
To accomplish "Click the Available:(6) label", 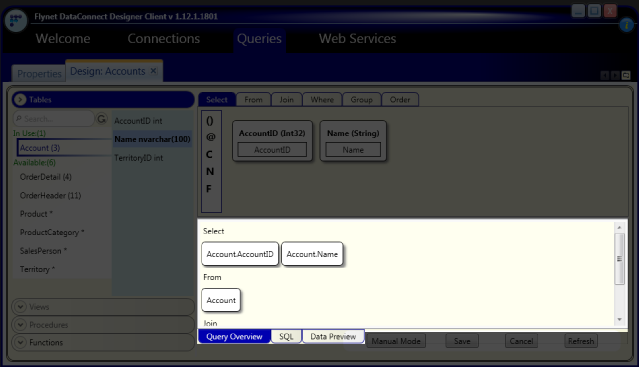I will pyautogui.click(x=34, y=163).
